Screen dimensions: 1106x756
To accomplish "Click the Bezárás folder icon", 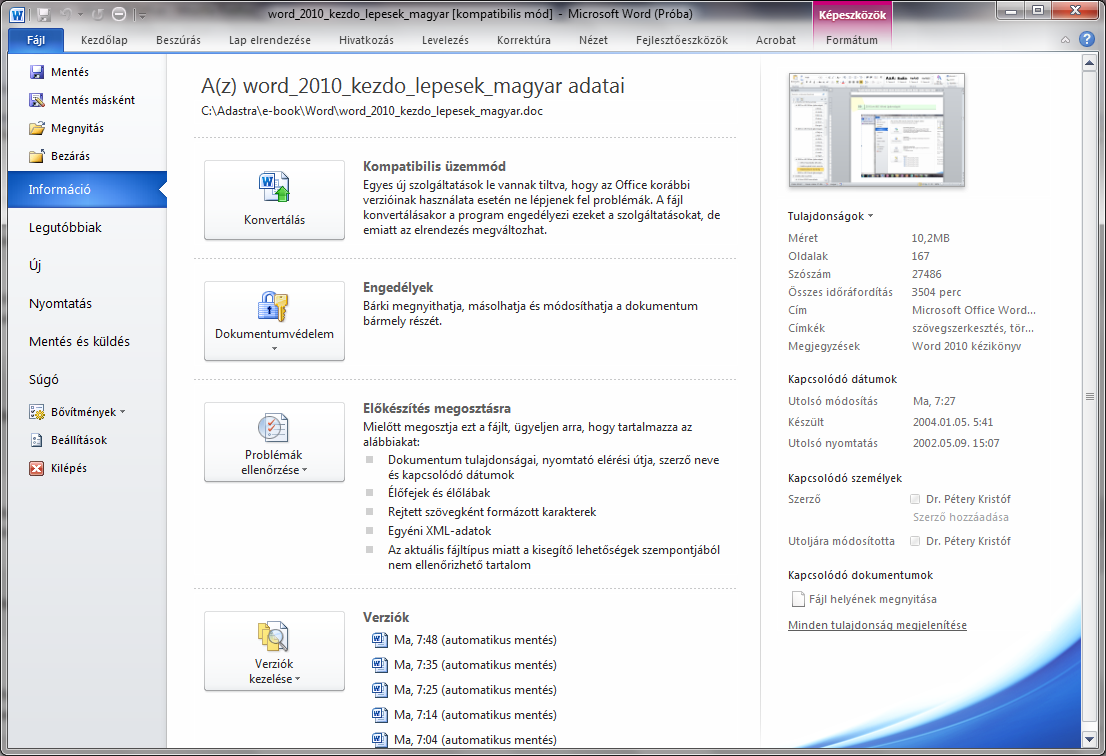I will pos(37,157).
